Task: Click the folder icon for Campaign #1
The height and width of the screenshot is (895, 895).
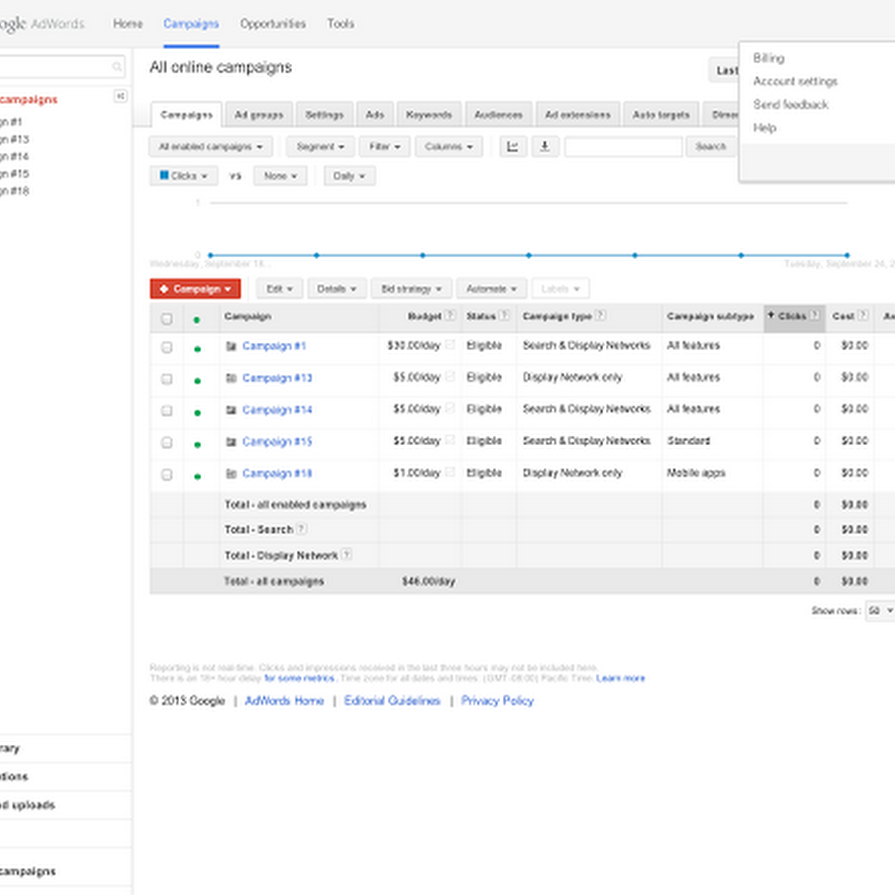Action: [x=231, y=346]
